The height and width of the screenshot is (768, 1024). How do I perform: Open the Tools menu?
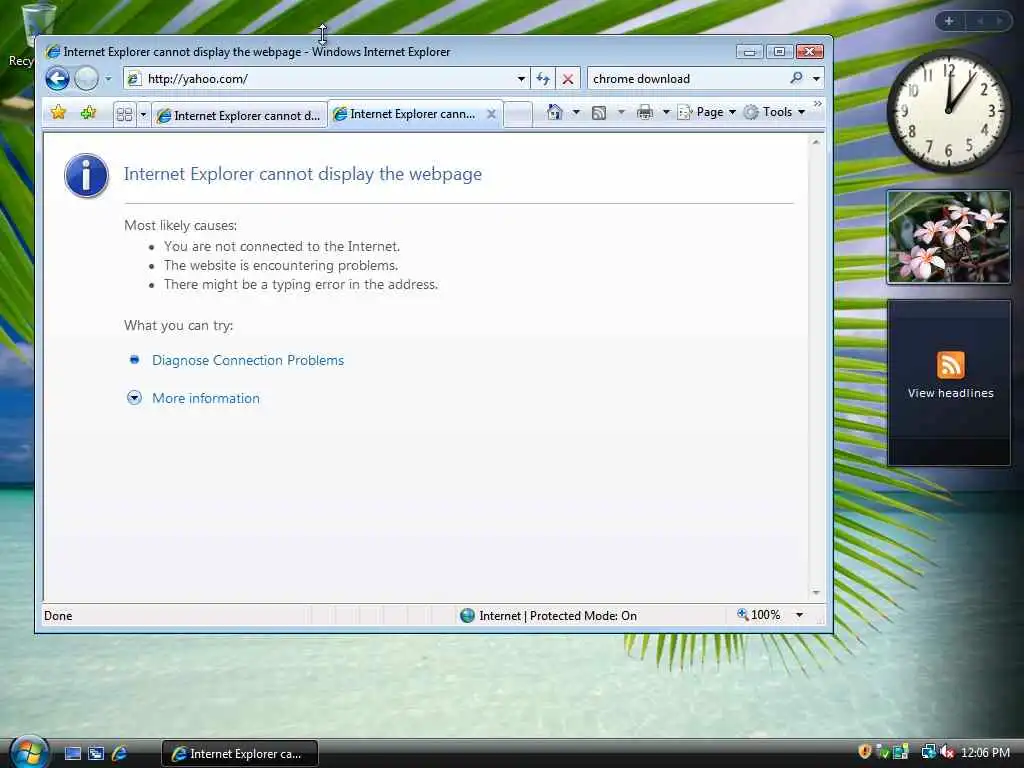point(775,112)
